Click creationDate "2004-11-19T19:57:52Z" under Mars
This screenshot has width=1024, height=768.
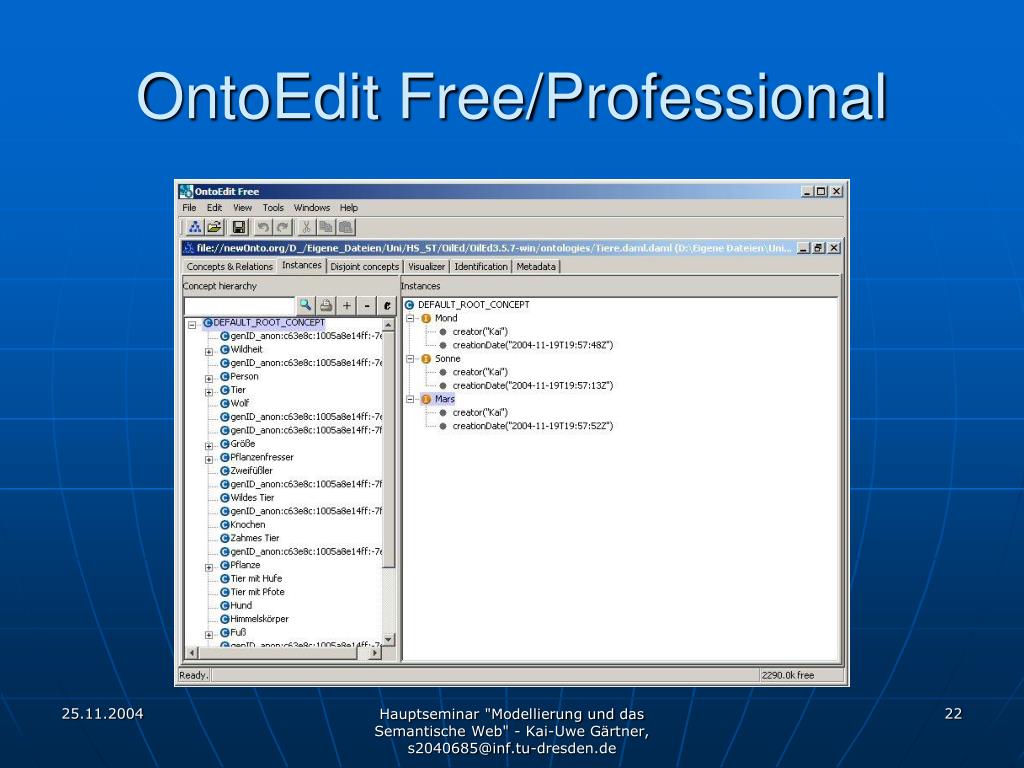[x=533, y=426]
